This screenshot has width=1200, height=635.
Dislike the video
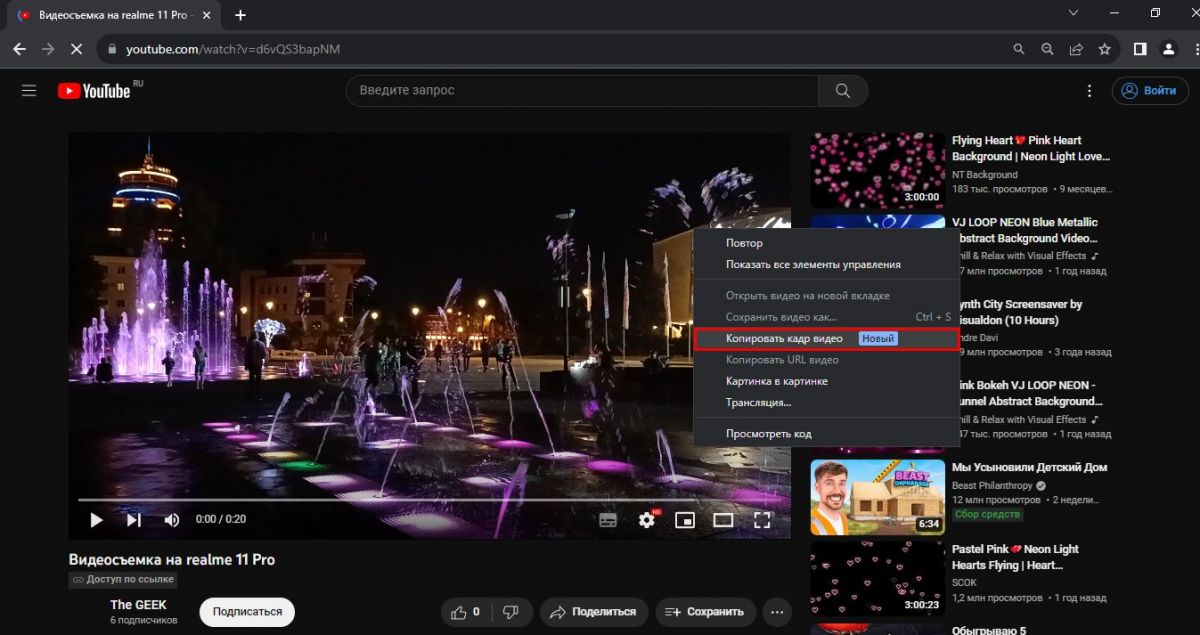[511, 612]
